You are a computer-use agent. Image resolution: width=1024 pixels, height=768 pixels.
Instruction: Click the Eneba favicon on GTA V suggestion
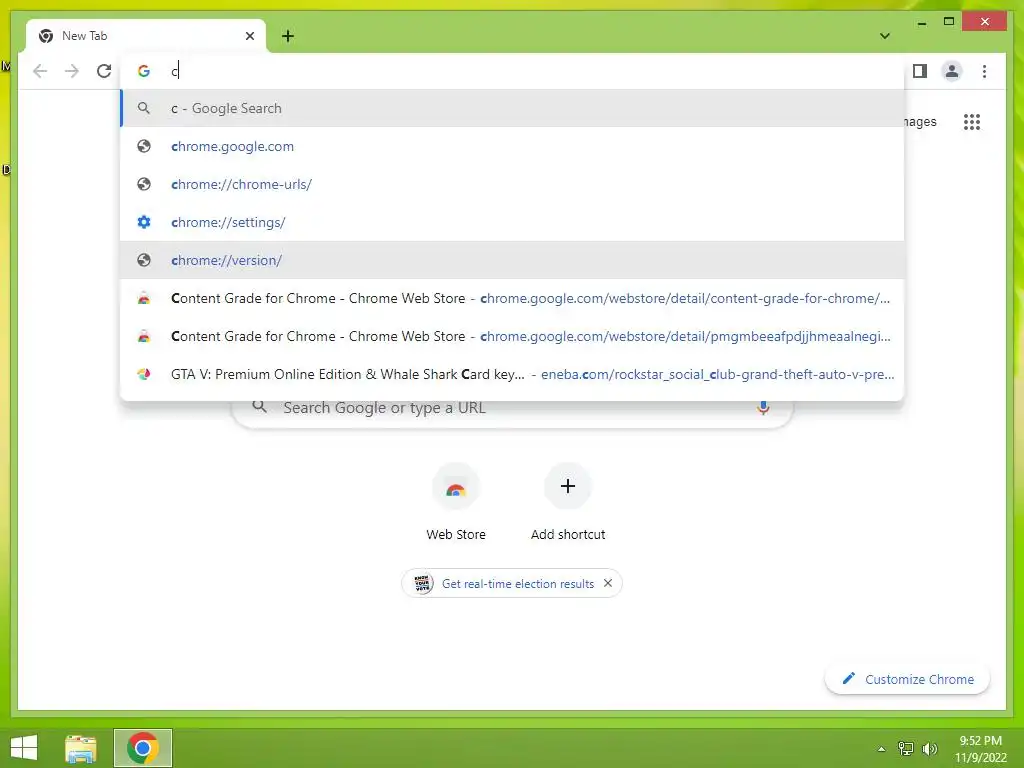tap(144, 374)
